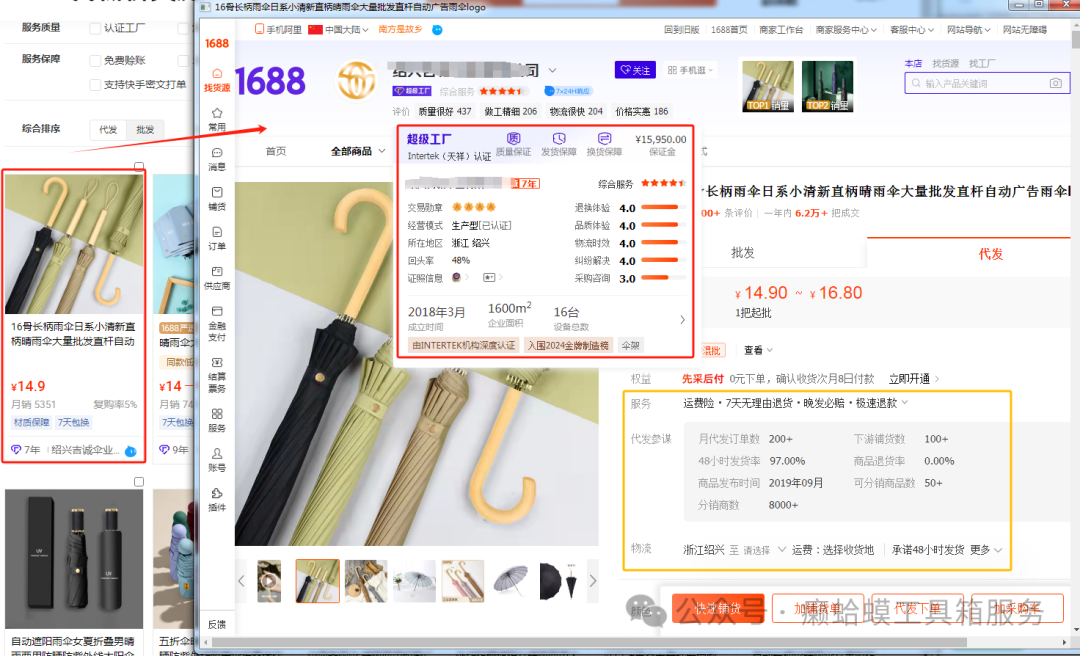Open the 1688首页 link
Viewport: 1080px width, 656px height.
729,30
